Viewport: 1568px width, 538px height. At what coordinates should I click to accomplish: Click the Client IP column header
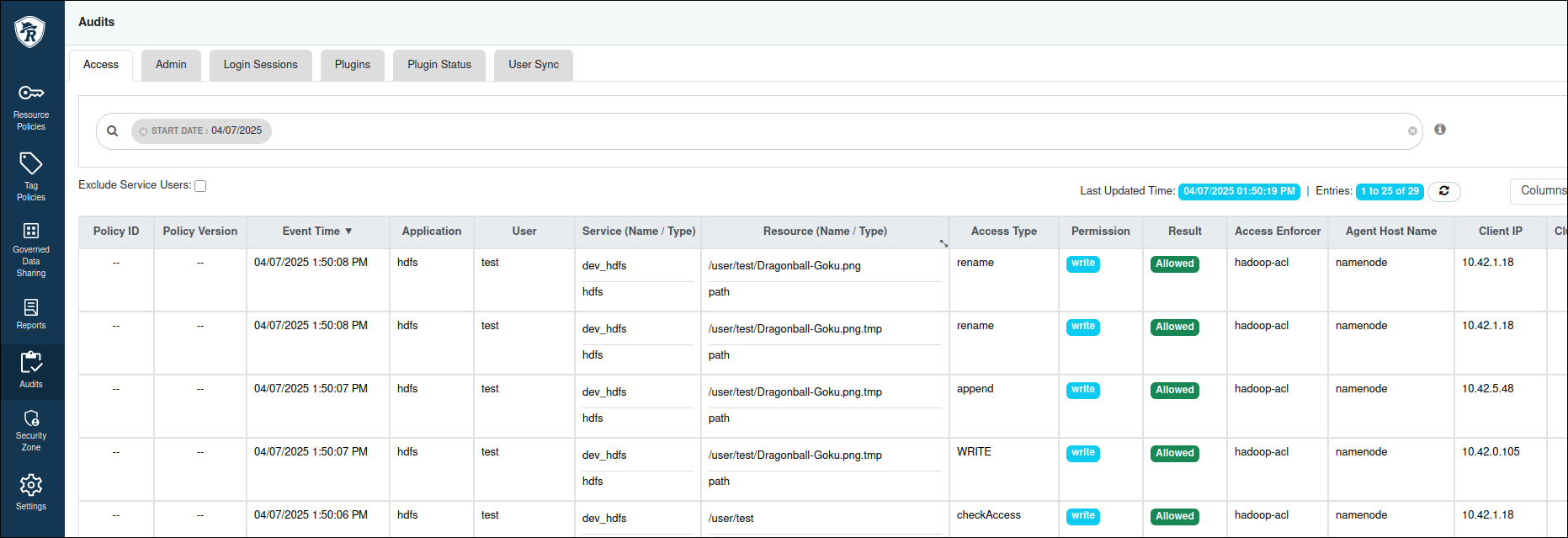point(1501,232)
